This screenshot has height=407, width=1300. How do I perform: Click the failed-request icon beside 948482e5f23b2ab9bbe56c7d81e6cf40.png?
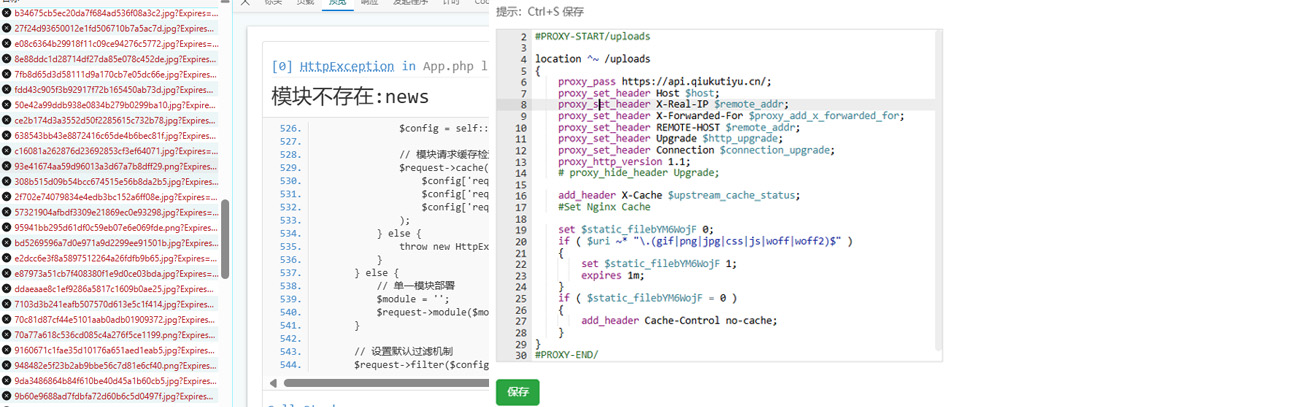7,365
